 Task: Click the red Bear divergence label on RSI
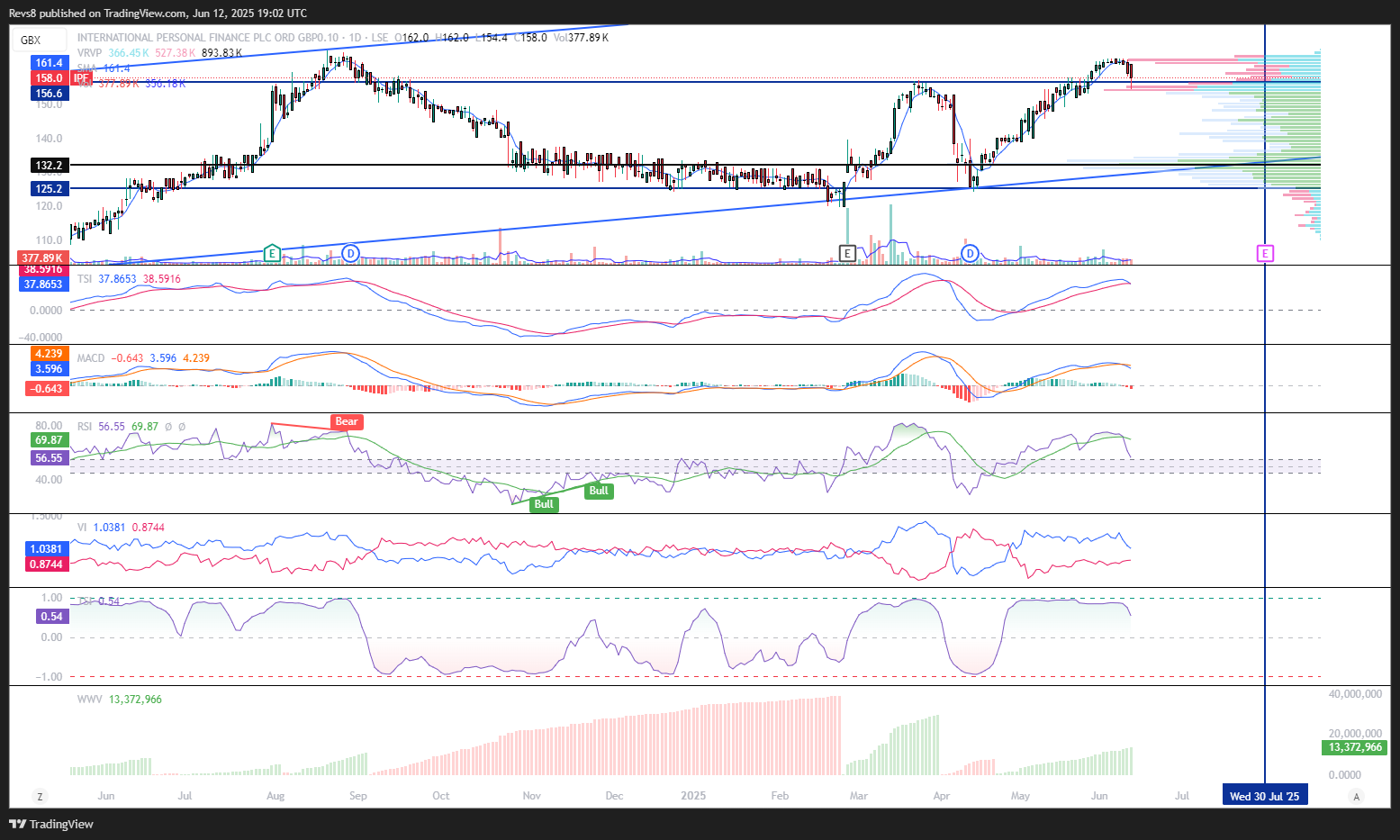tap(347, 421)
